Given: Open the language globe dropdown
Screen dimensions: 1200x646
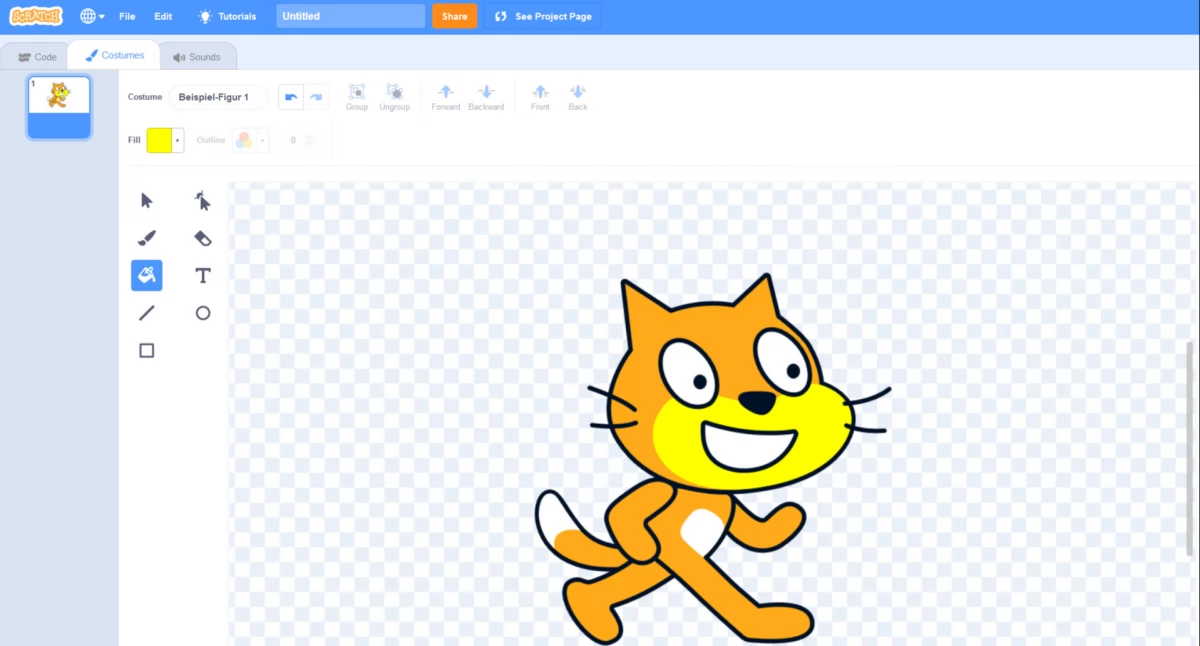Looking at the screenshot, I should coord(92,16).
